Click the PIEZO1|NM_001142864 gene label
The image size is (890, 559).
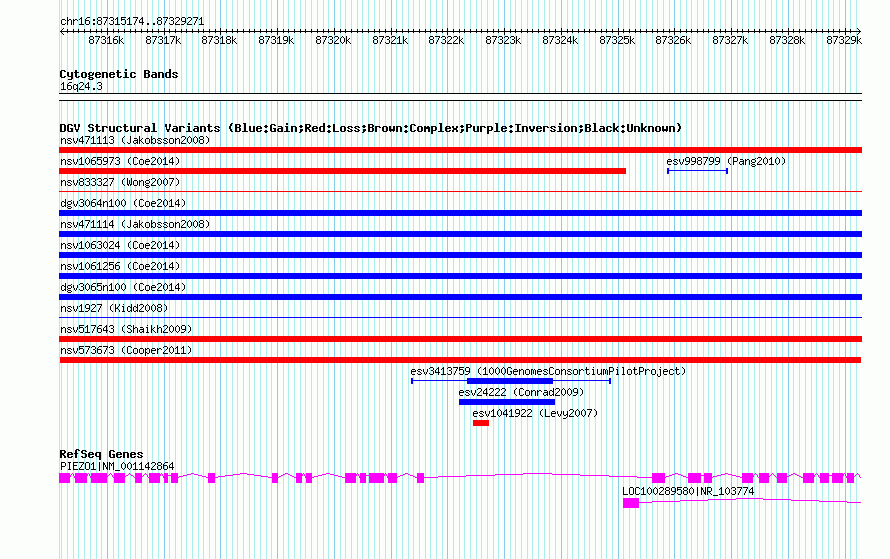[117, 466]
